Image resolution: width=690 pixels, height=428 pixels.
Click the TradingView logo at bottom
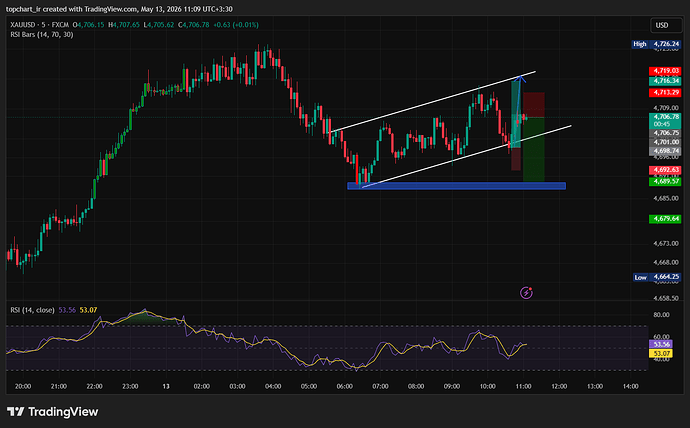click(x=52, y=412)
